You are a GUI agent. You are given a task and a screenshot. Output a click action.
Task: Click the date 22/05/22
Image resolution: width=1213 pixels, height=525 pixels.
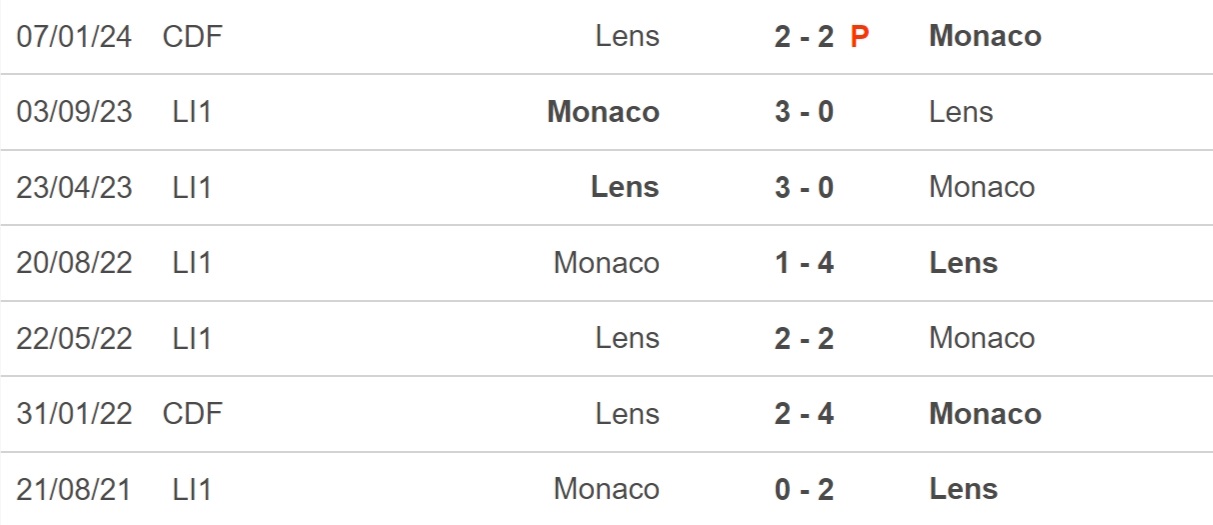click(74, 338)
